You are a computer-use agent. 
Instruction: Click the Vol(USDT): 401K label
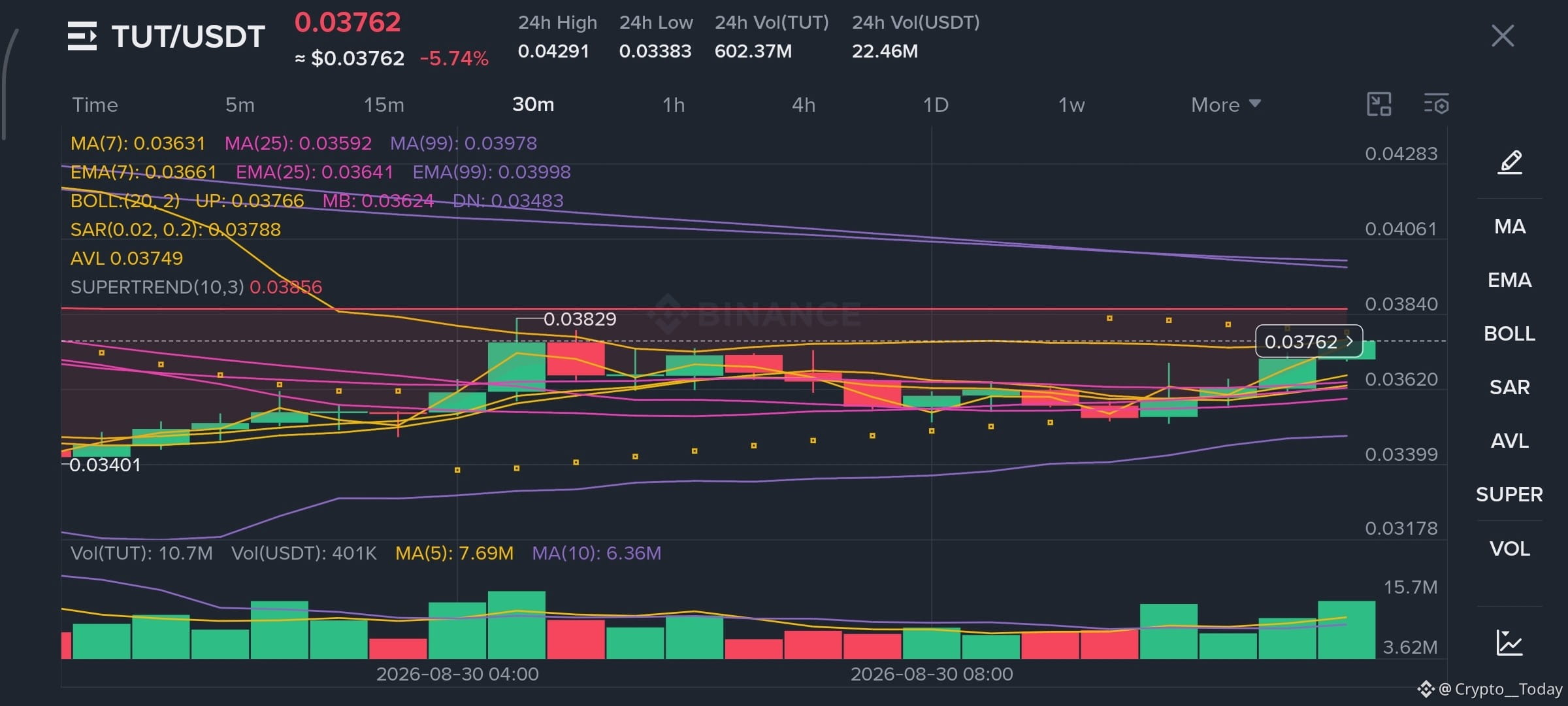coord(304,553)
